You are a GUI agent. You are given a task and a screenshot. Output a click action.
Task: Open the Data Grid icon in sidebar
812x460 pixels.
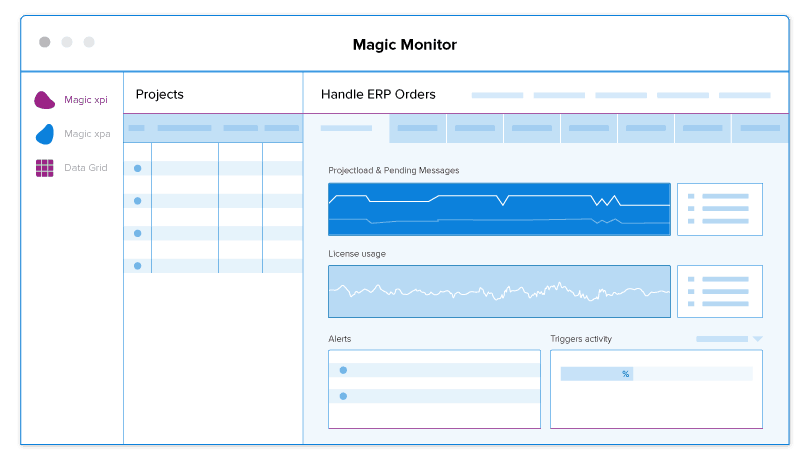[x=44, y=168]
